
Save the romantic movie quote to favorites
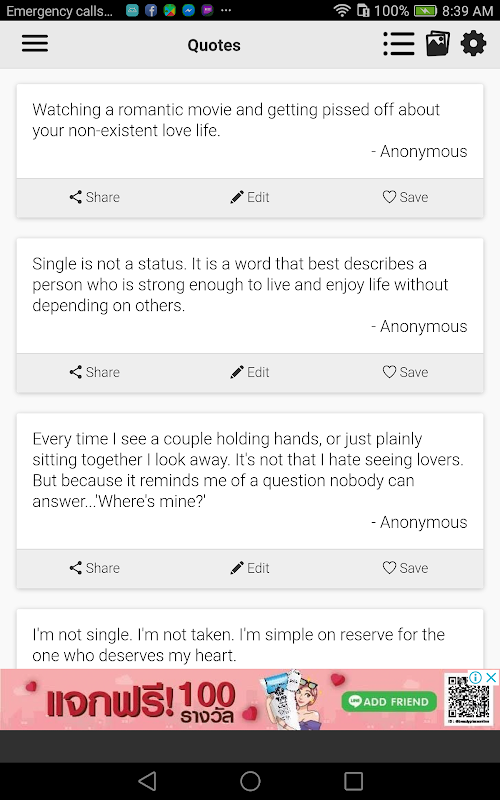pyautogui.click(x=406, y=197)
